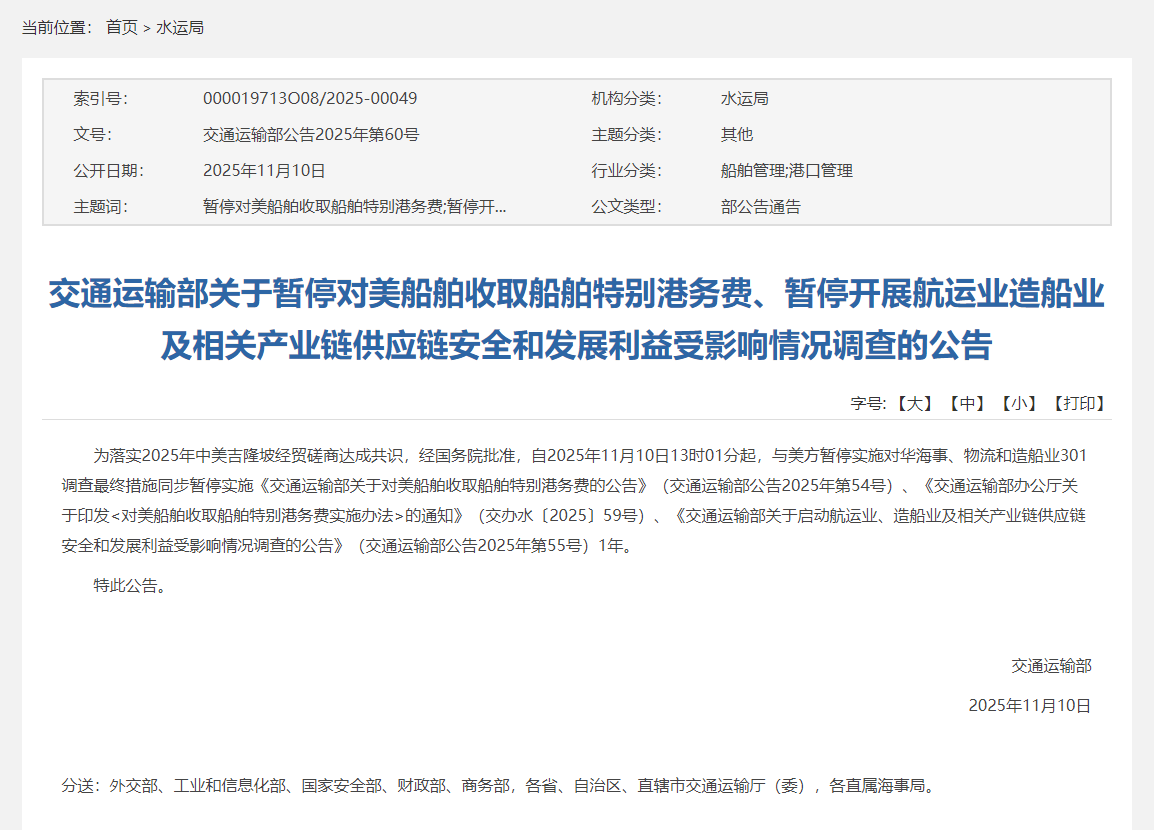1154x830 pixels.
Task: Open the 水运局 section link
Action: tap(178, 28)
